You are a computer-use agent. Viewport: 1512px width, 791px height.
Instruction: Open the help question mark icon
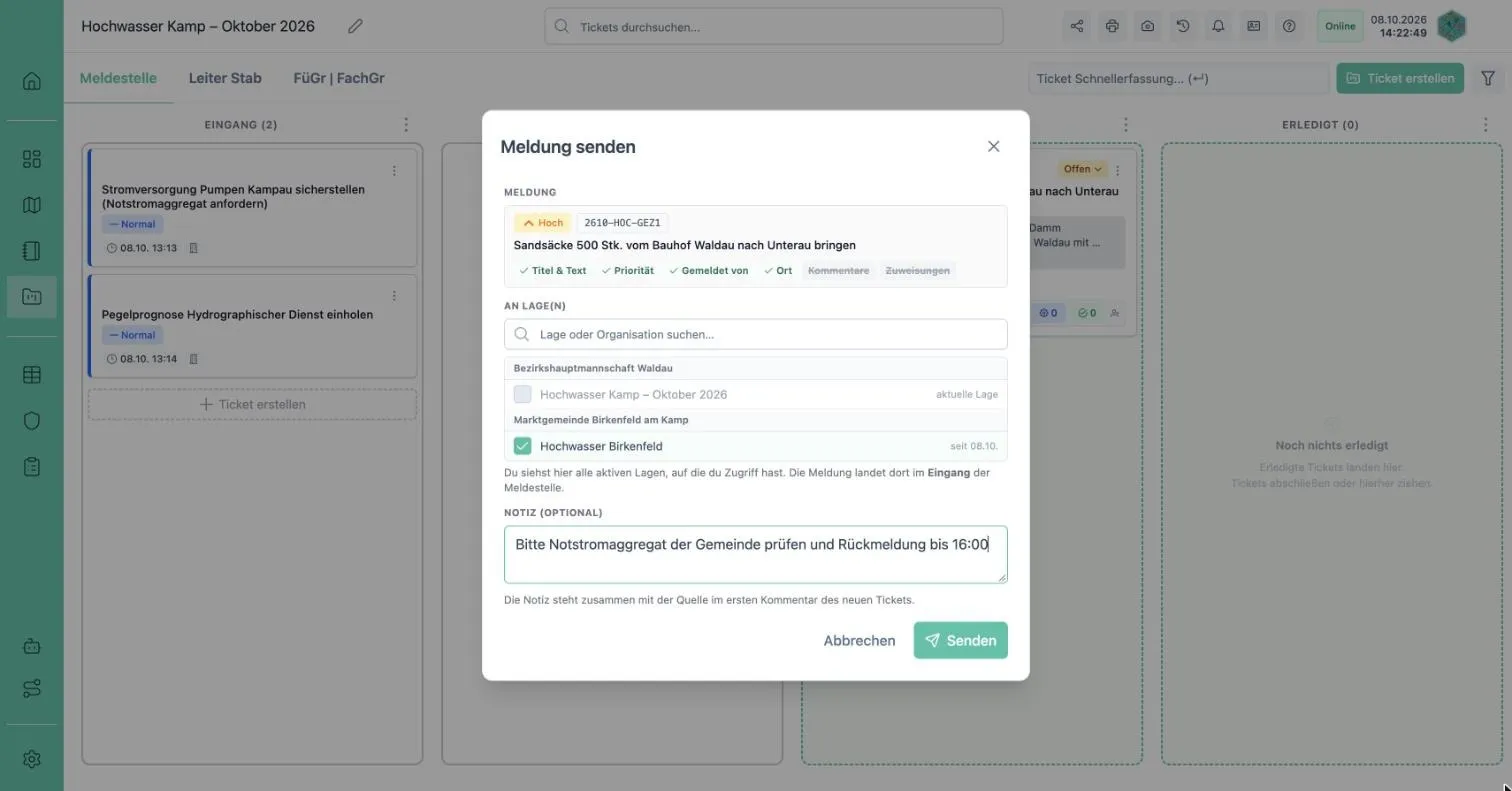coord(1289,27)
